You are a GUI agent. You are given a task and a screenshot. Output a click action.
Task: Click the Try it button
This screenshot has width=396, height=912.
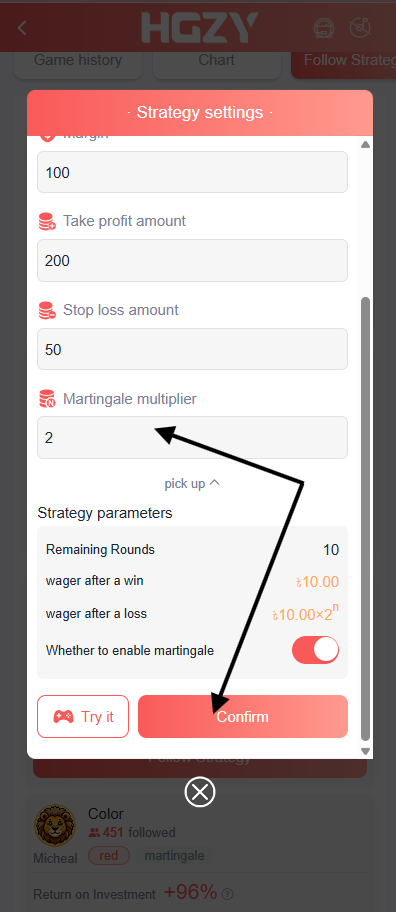click(83, 717)
